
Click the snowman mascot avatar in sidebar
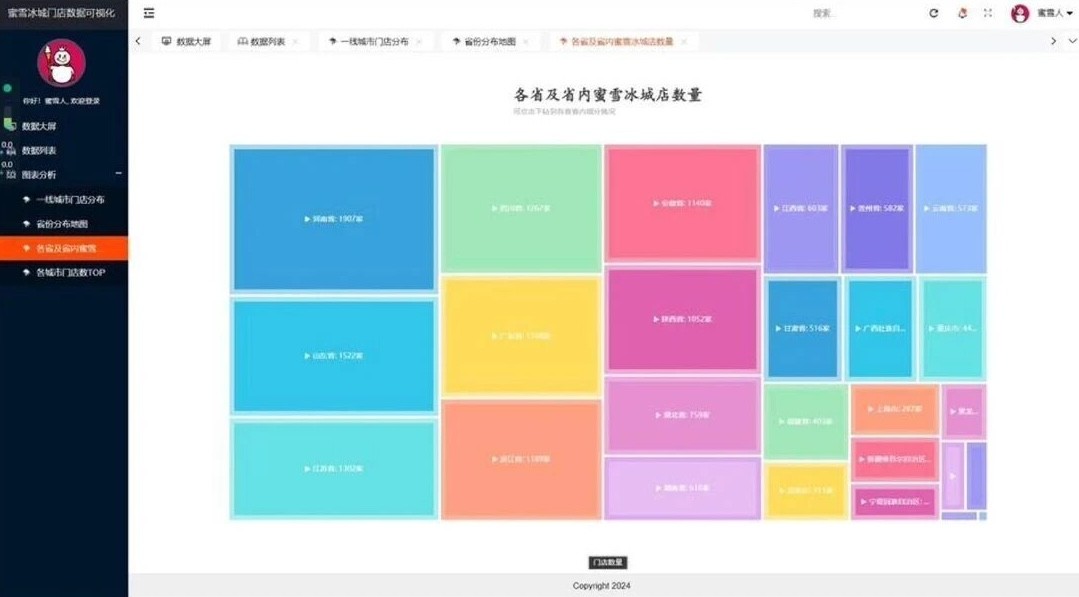[x=61, y=63]
